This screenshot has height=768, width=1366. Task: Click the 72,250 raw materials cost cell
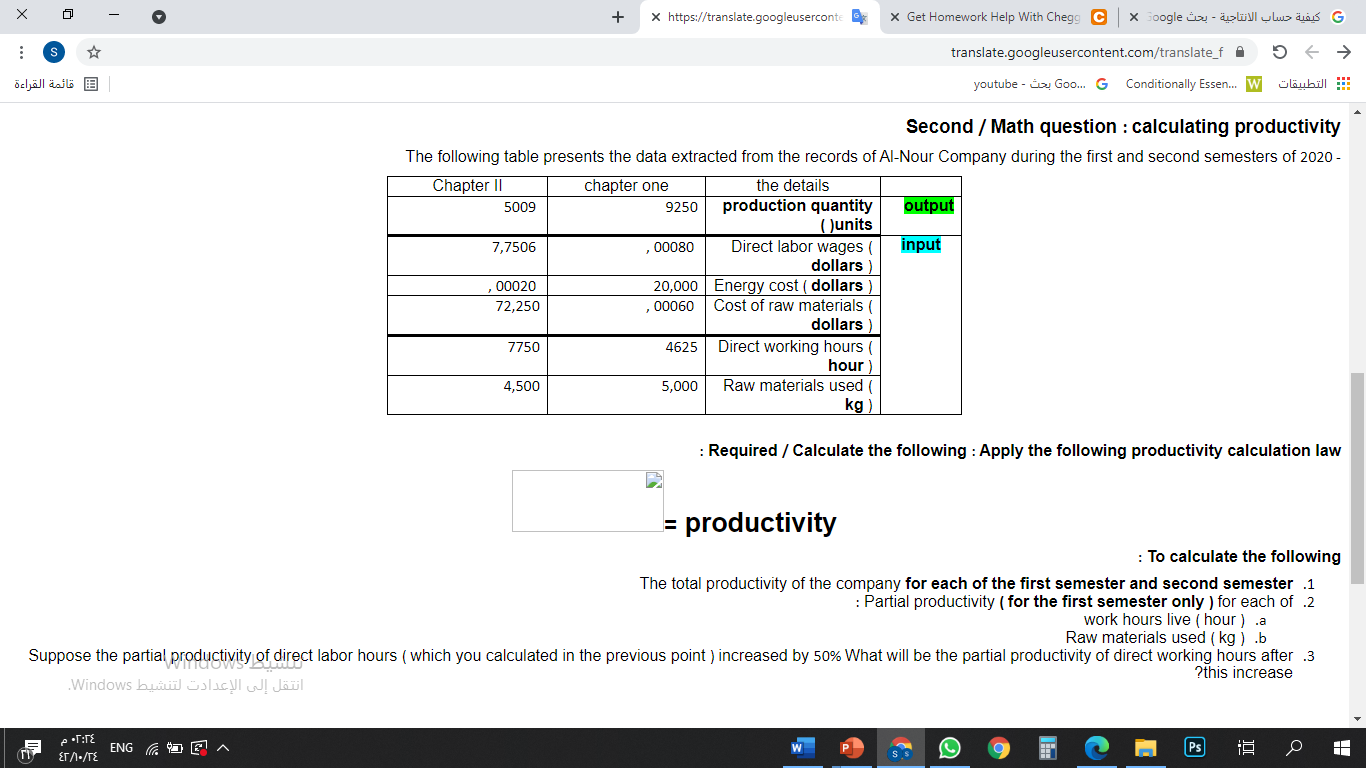[x=467, y=315]
